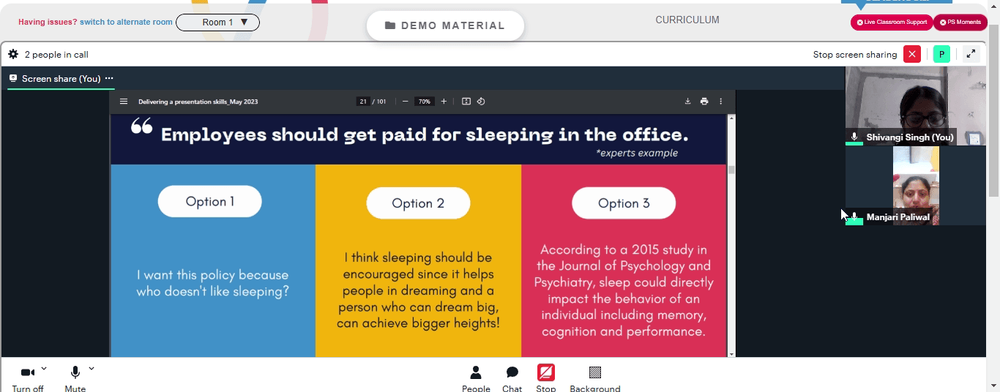Click 'Stop screen sharing' label
The height and width of the screenshot is (392, 1000).
(x=855, y=55)
